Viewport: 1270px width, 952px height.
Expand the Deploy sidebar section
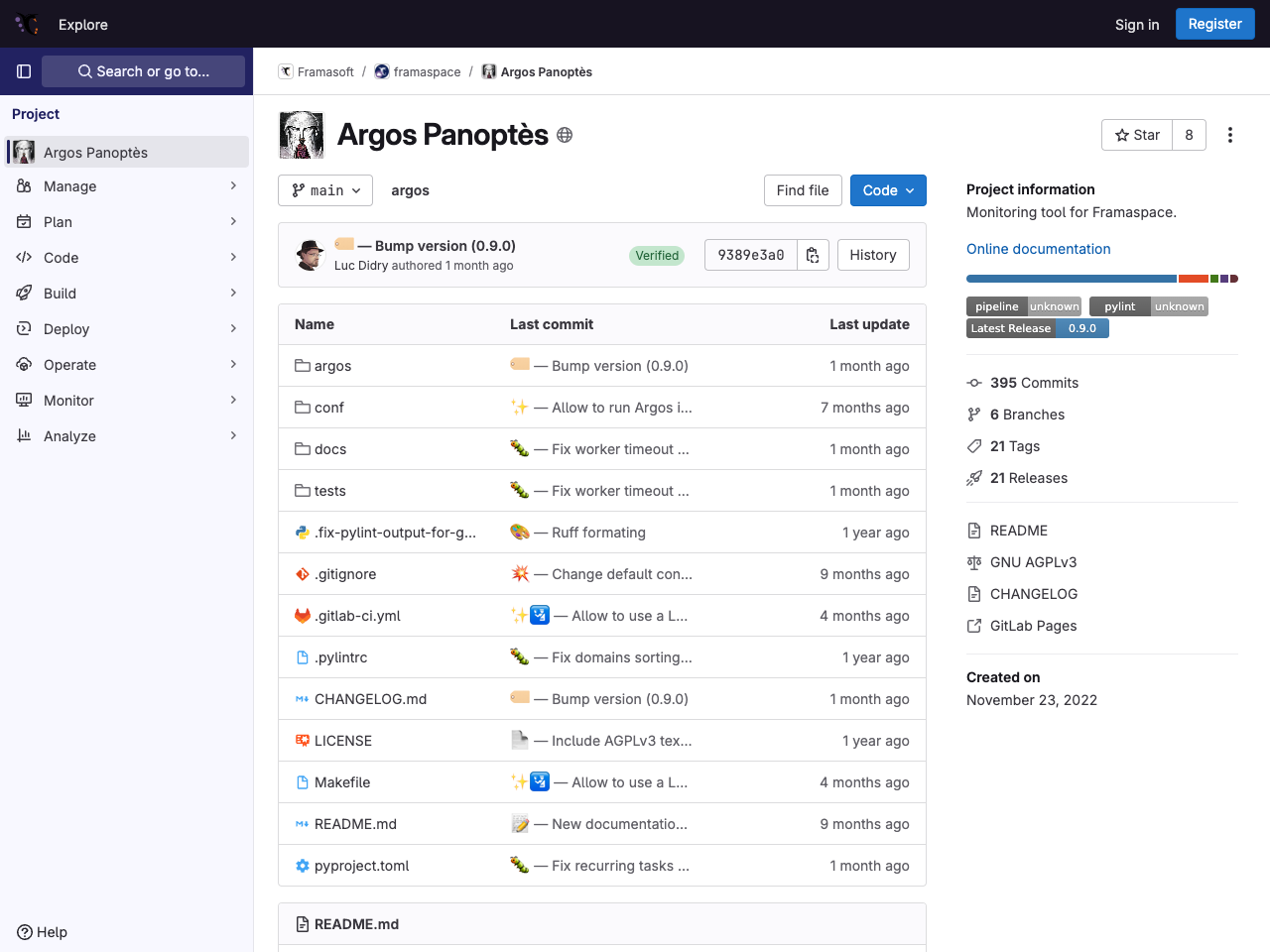[126, 329]
